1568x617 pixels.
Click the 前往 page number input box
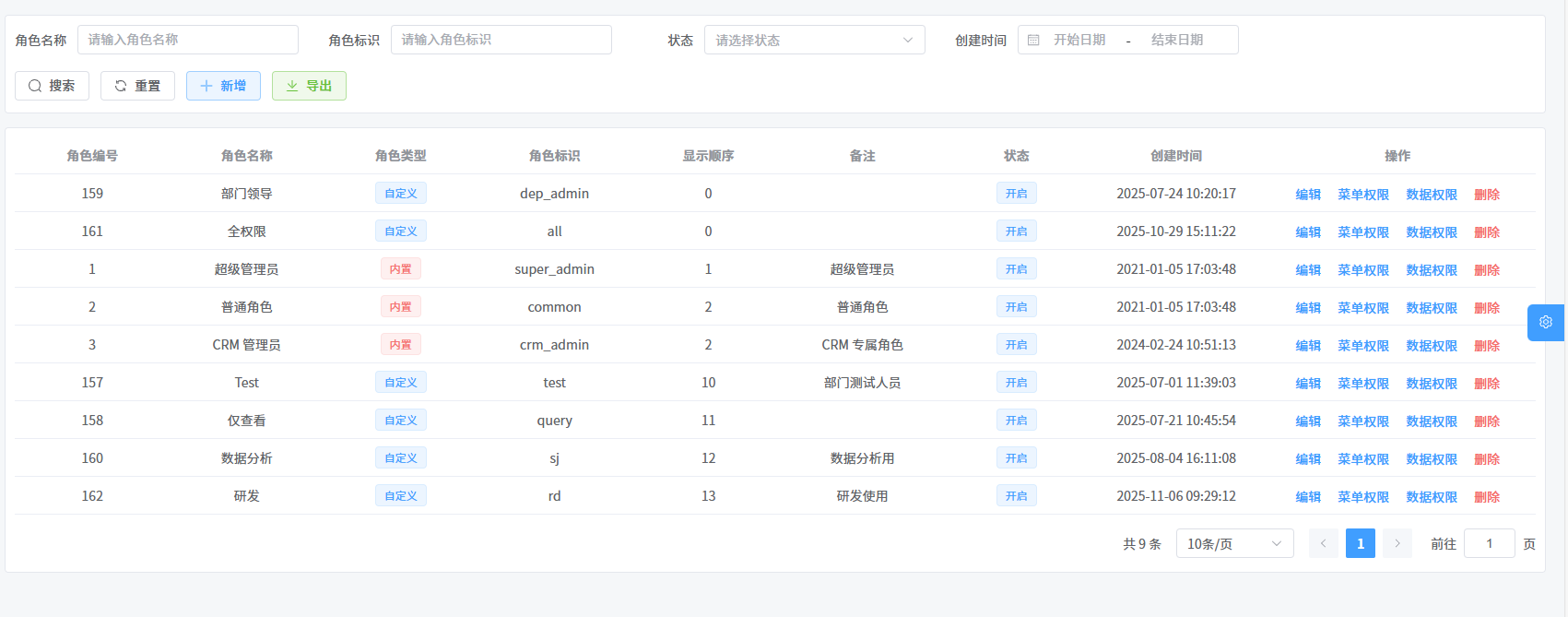pyautogui.click(x=1489, y=544)
